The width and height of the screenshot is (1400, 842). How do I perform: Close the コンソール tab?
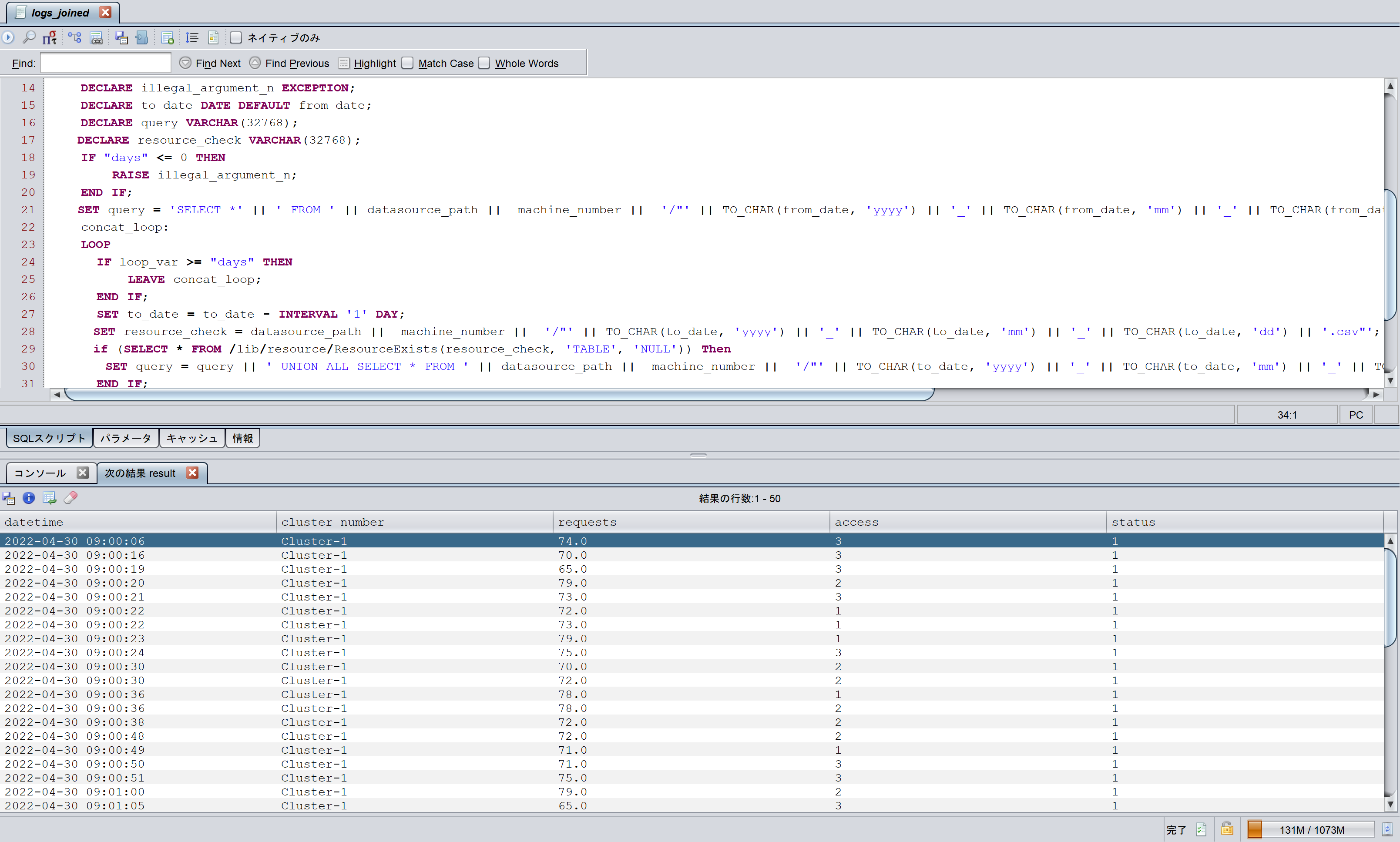point(83,473)
